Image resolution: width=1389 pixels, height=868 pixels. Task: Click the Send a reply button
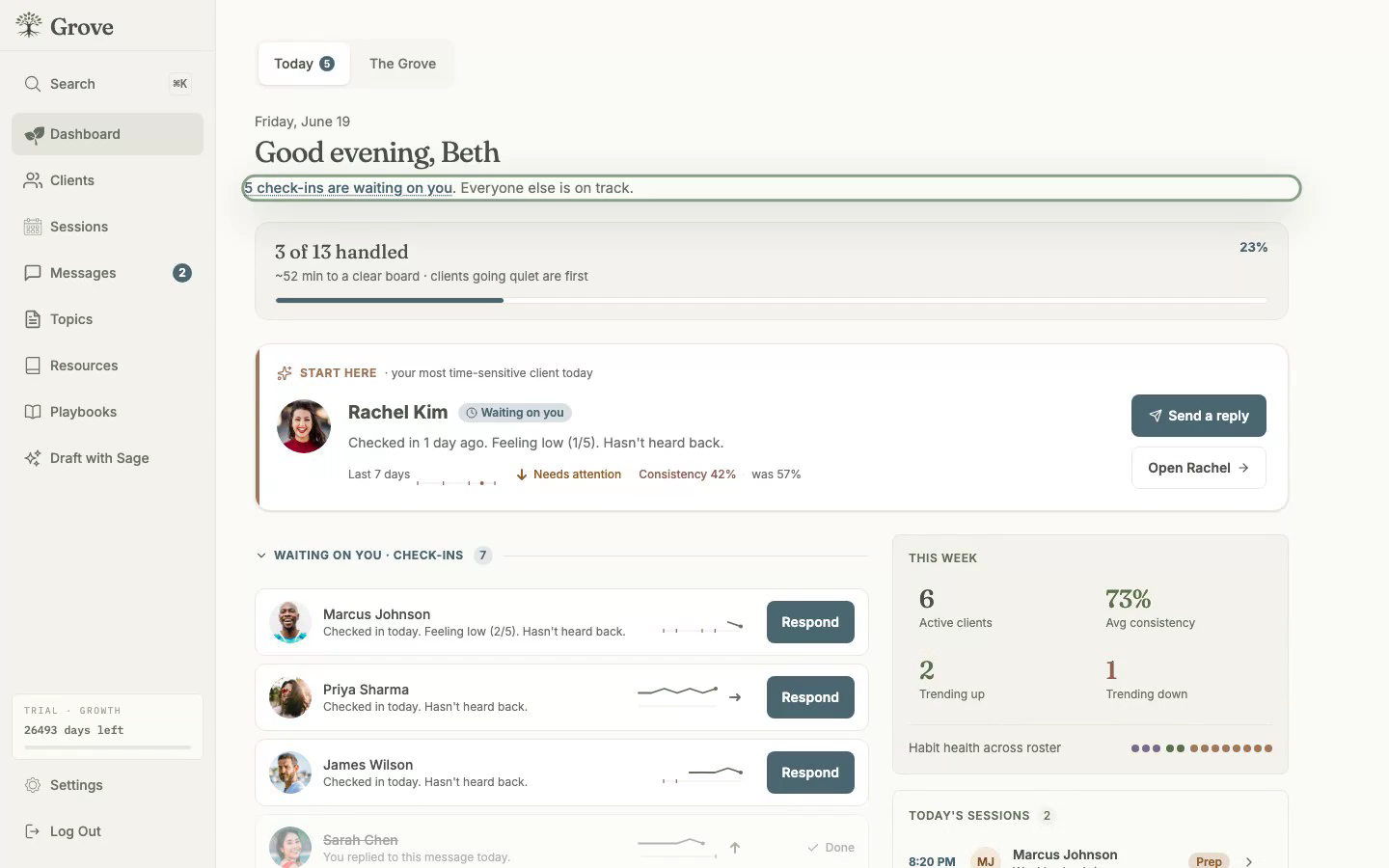pyautogui.click(x=1198, y=416)
